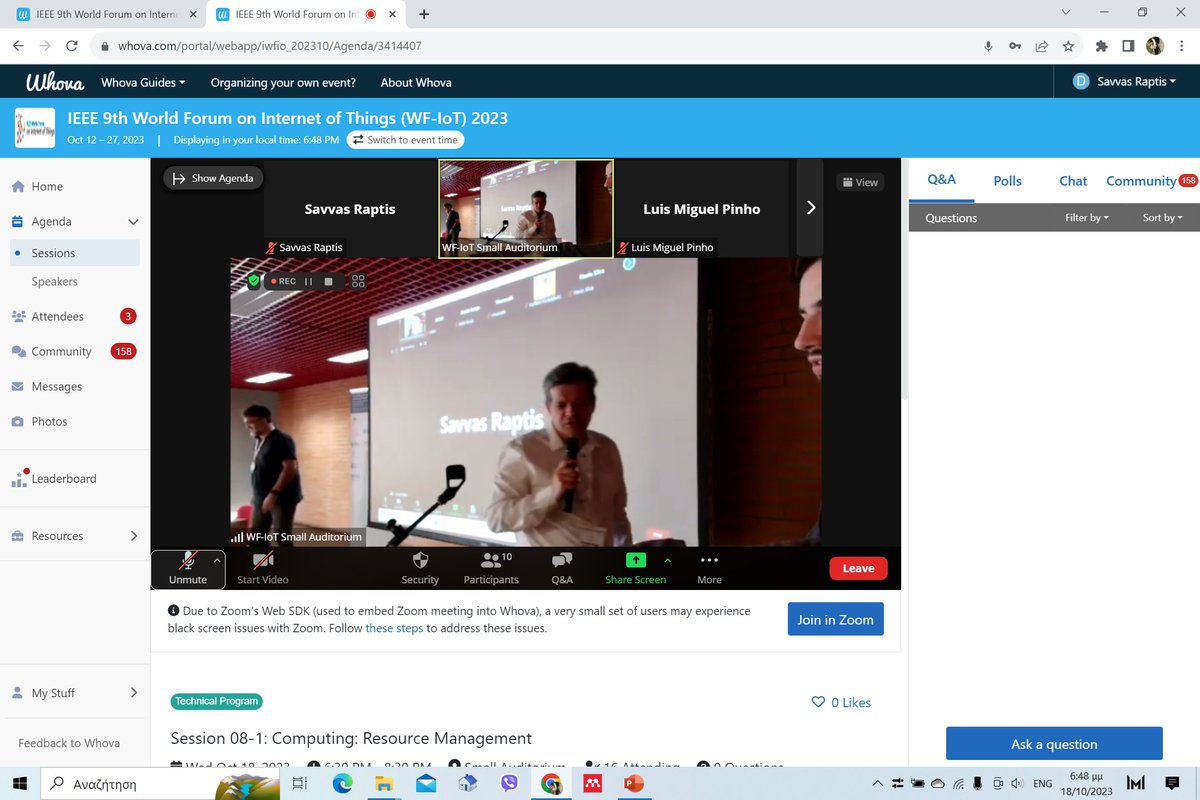Image resolution: width=1200 pixels, height=800 pixels.
Task: Bookmark this page with star icon
Action: coord(1068,46)
